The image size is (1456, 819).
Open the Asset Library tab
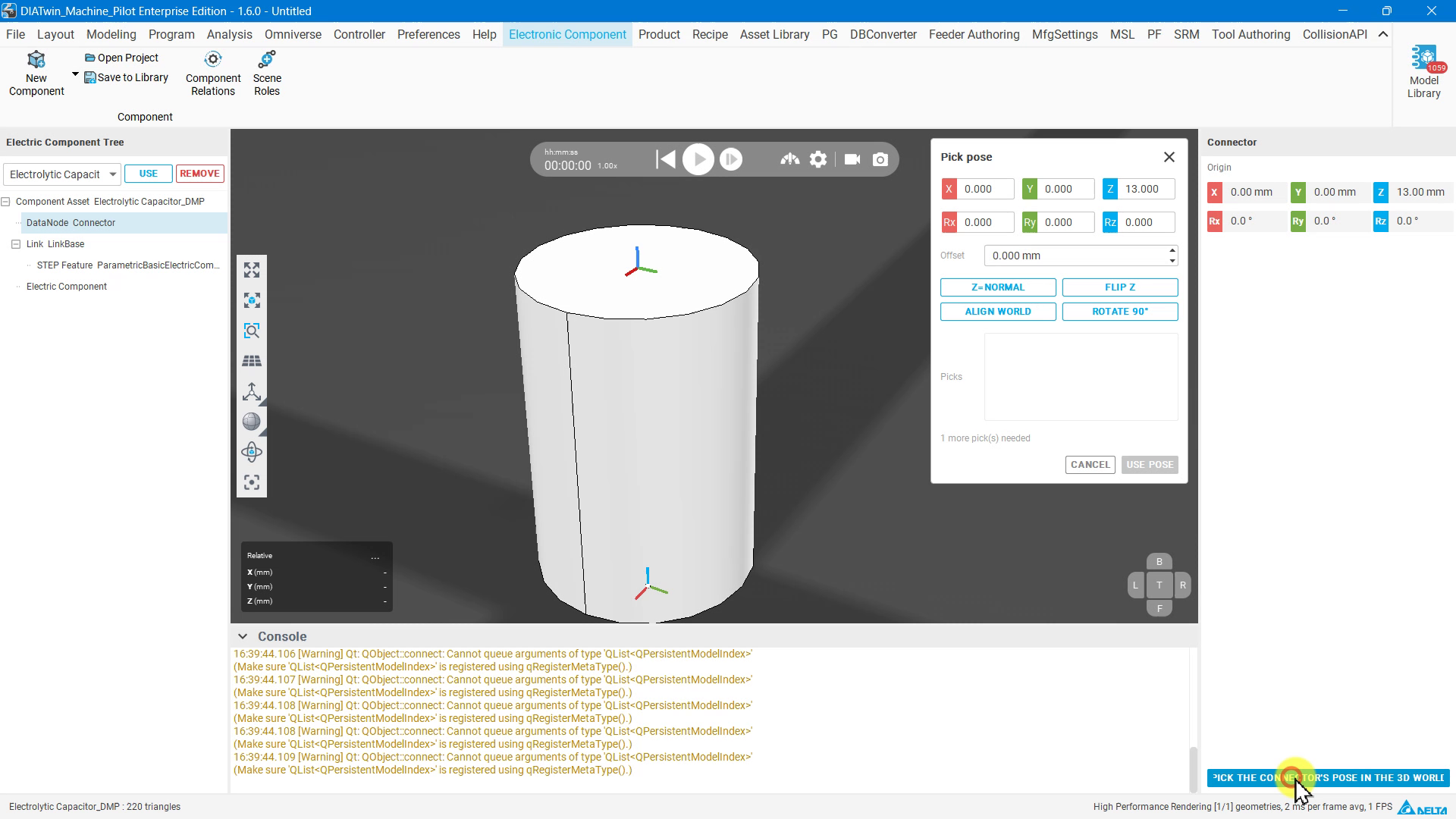[774, 35]
